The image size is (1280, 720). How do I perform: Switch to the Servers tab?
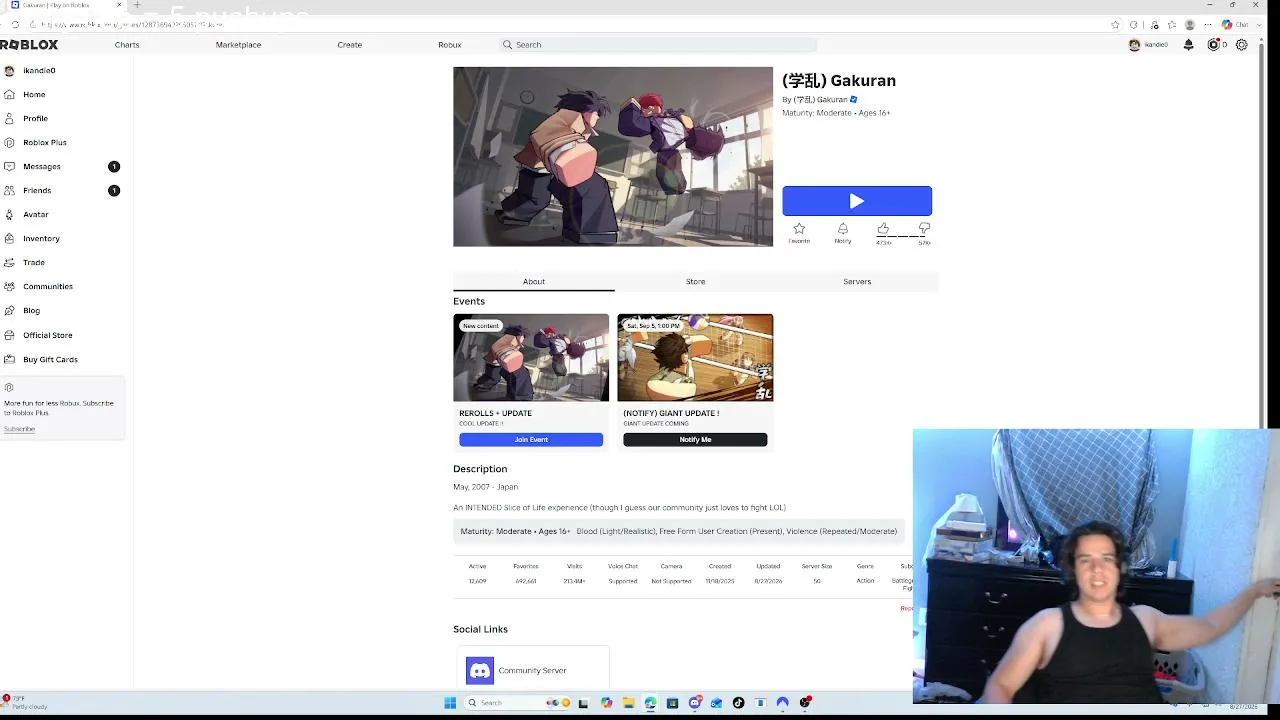point(857,281)
